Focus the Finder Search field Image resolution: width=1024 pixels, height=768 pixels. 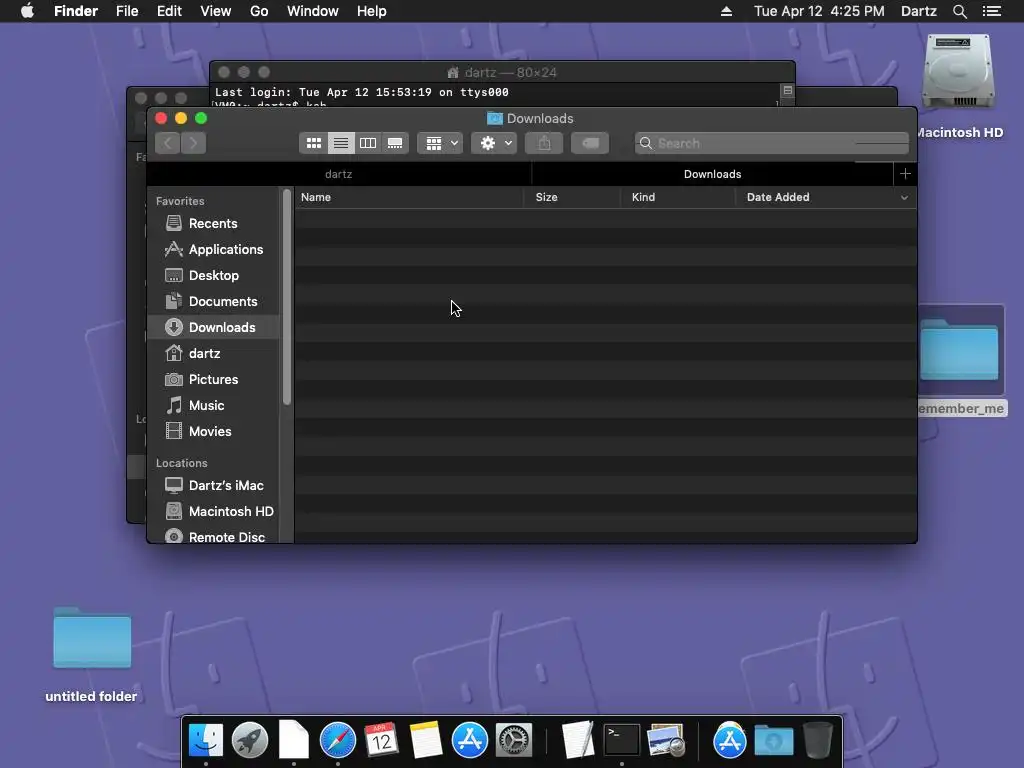[x=771, y=143]
